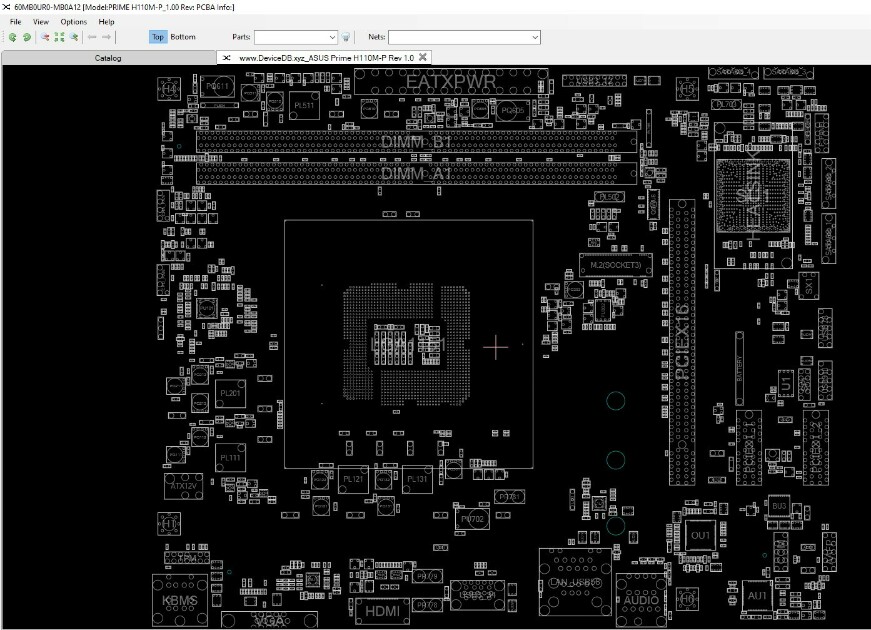Click the zoom out magnifier icon
This screenshot has width=871, height=630.
click(x=45, y=37)
